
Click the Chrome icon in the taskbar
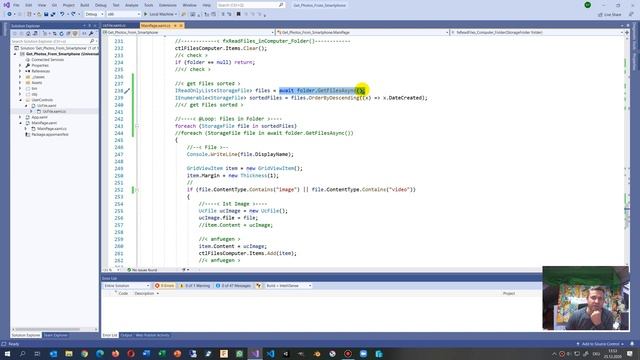click(x=84, y=353)
